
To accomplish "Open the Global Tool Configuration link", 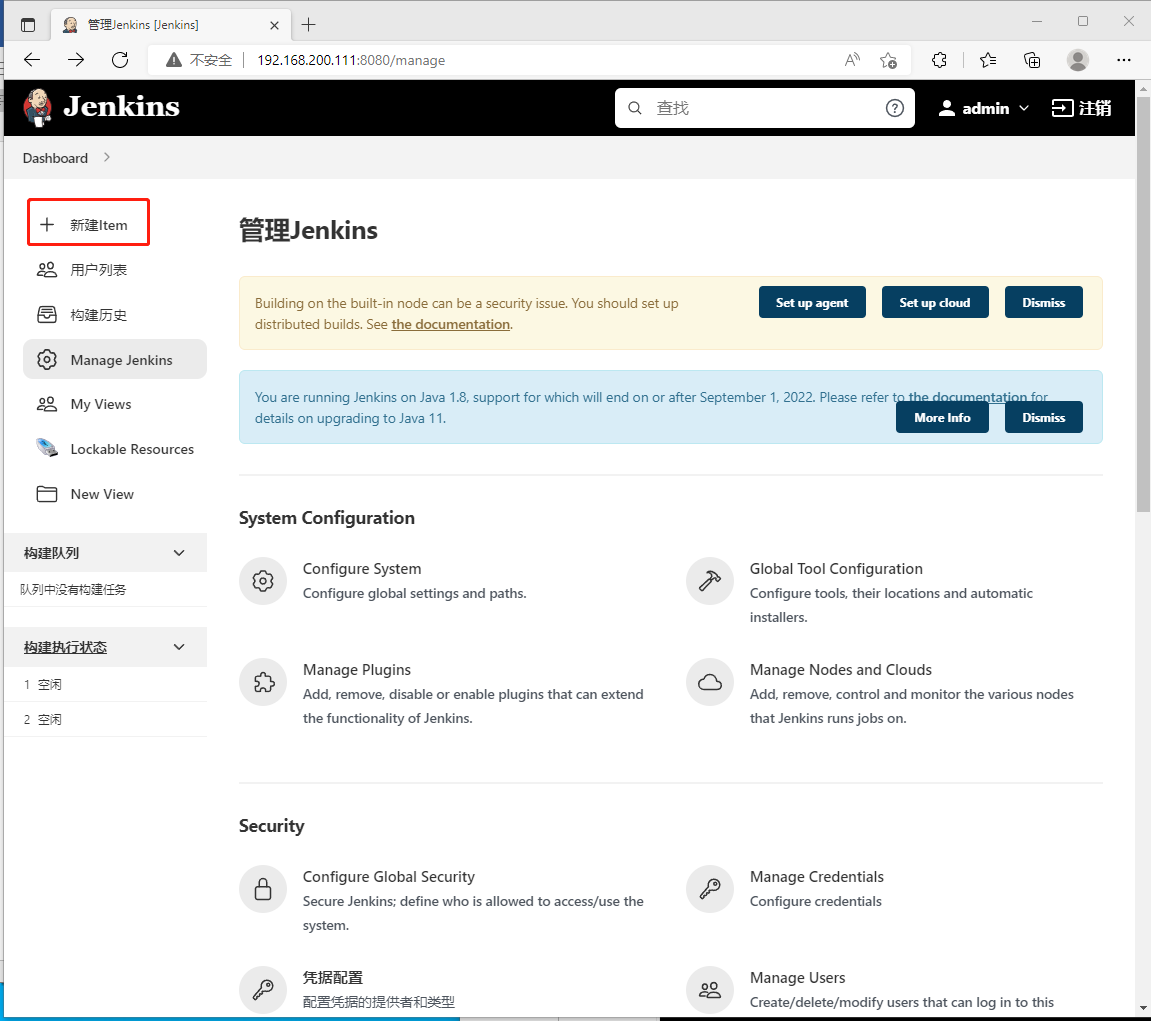I will [x=836, y=569].
